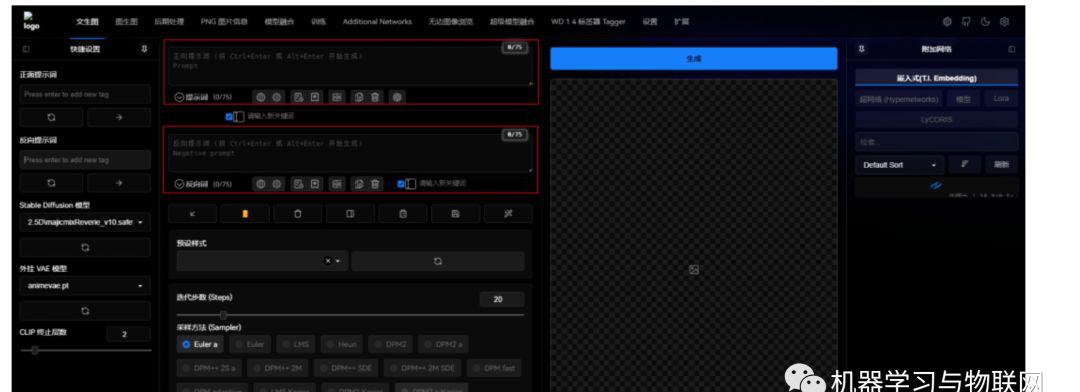Click the Steps slider track
The height and width of the screenshot is (392, 1080).
click(x=350, y=315)
